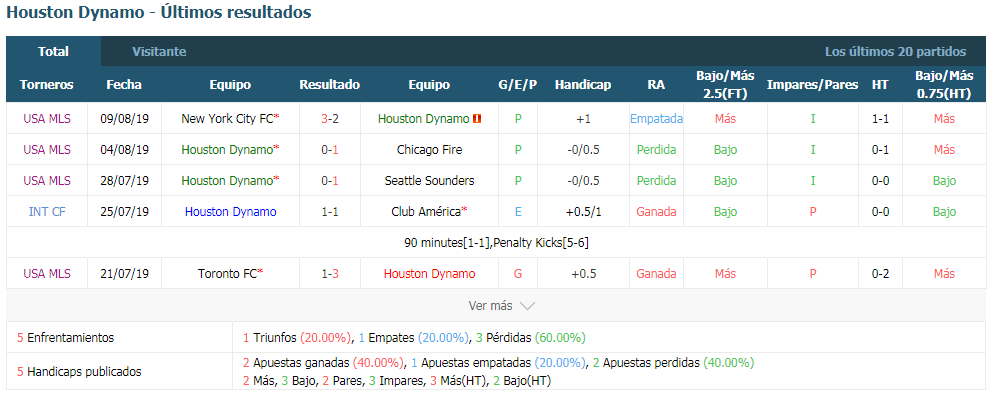
Task: Click the Handicap column header
Action: pos(583,85)
